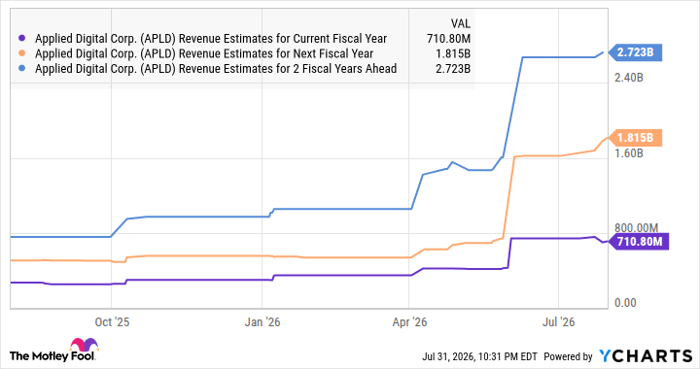The height and width of the screenshot is (369, 700).
Task: Click the Oct '25 x-axis label
Action: pos(112,322)
